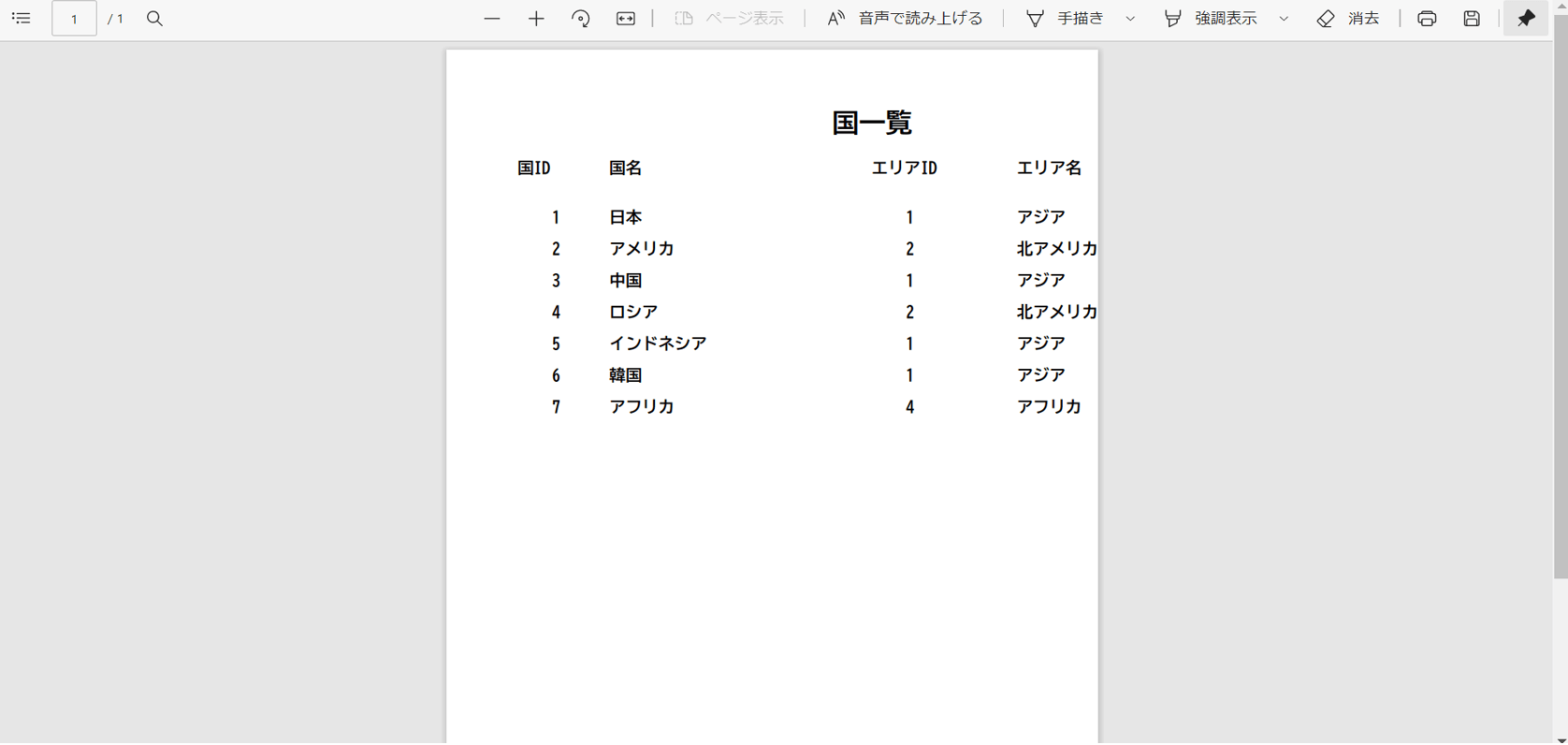Start 音声で読み上げる read aloud
Screen dimensions: 1568x745
[905, 19]
